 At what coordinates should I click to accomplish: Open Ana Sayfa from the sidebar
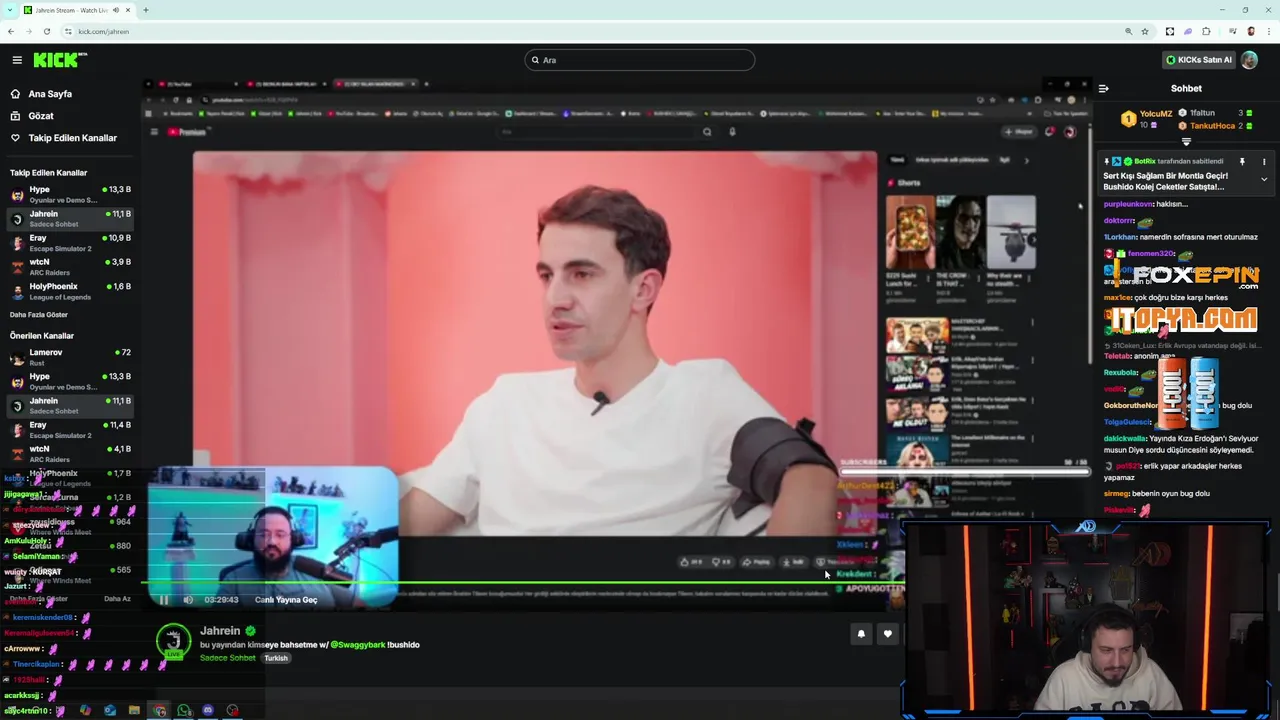click(50, 94)
